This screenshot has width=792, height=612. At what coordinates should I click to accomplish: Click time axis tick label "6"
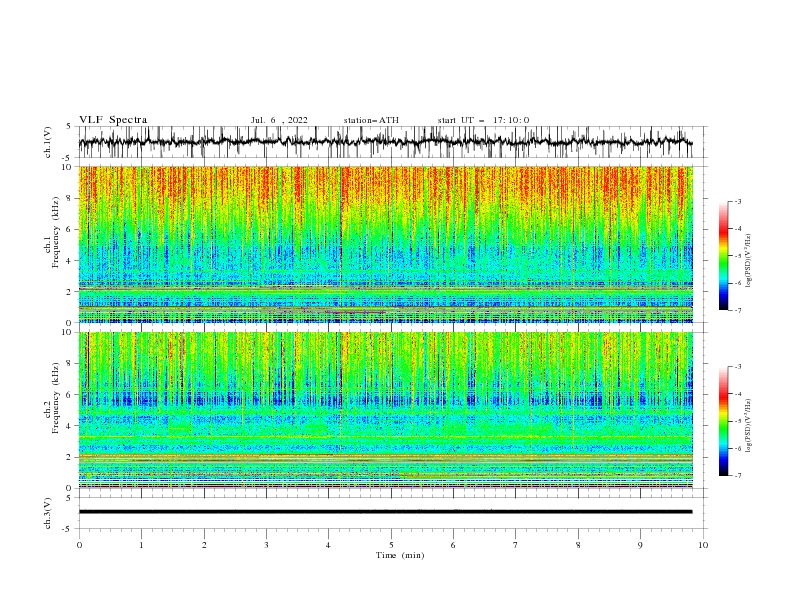coord(453,545)
